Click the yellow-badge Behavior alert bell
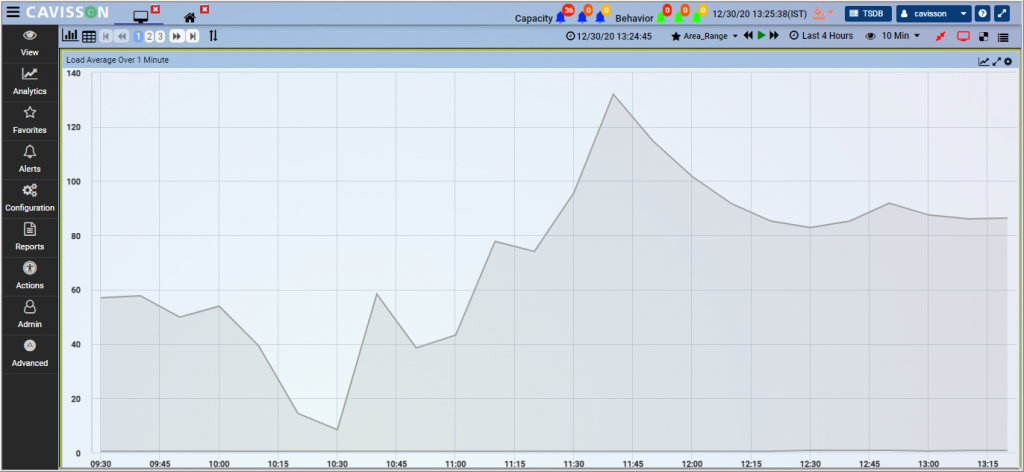This screenshot has height=472, width=1024. point(697,16)
